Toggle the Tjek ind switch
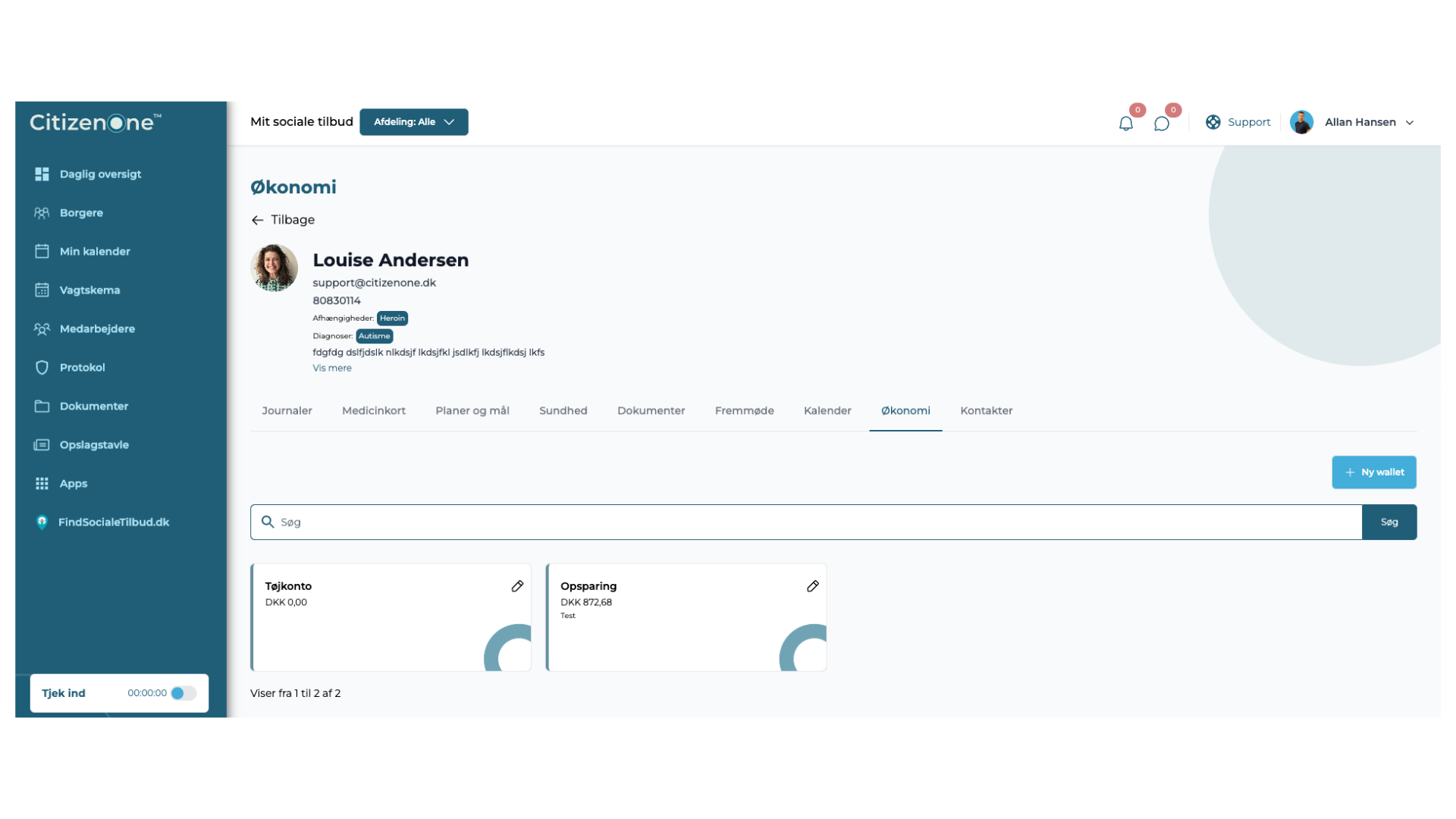The width and height of the screenshot is (1456, 819). (x=184, y=693)
